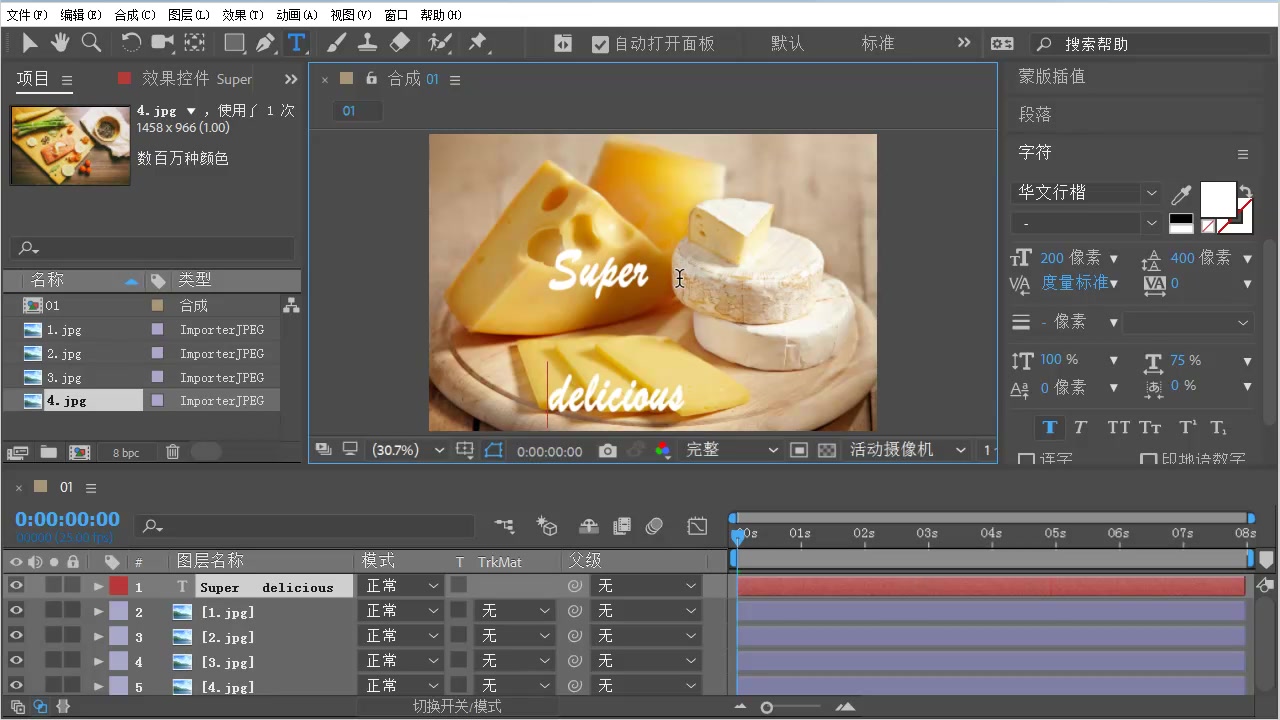Open grid and guide options
The width and height of the screenshot is (1280, 720).
[465, 451]
